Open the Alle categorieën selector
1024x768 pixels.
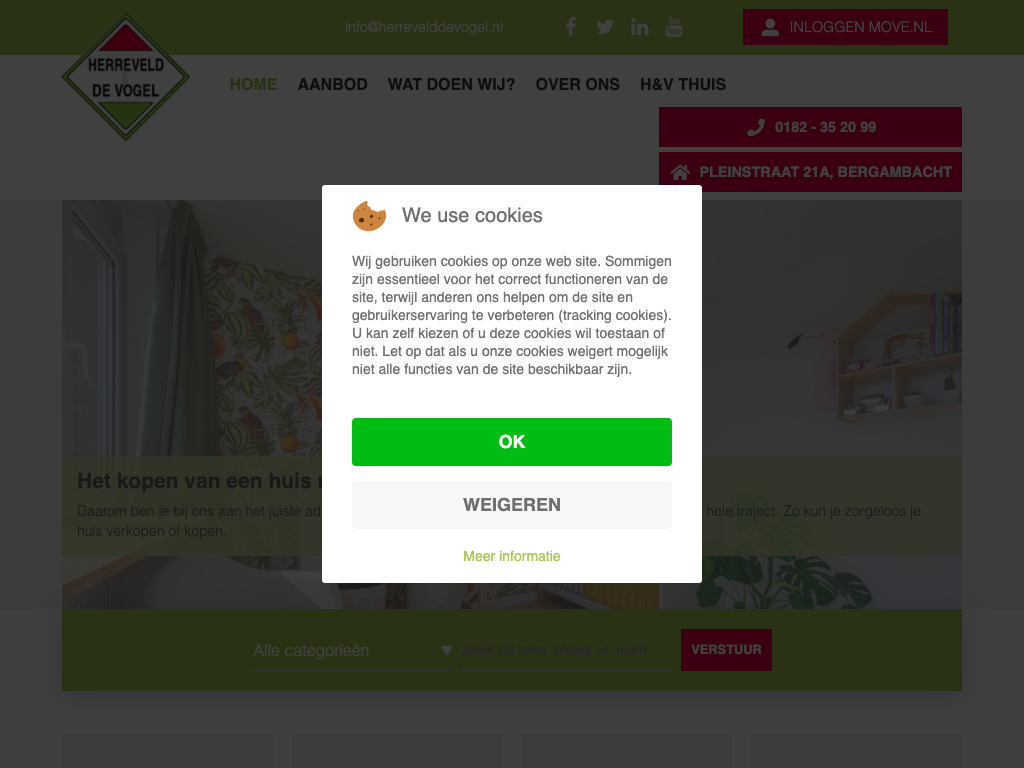point(353,650)
